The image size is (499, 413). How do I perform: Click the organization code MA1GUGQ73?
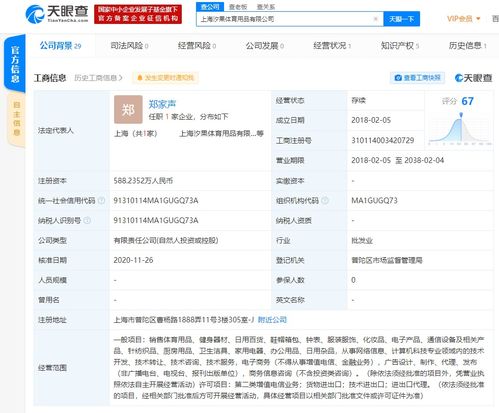[374, 200]
